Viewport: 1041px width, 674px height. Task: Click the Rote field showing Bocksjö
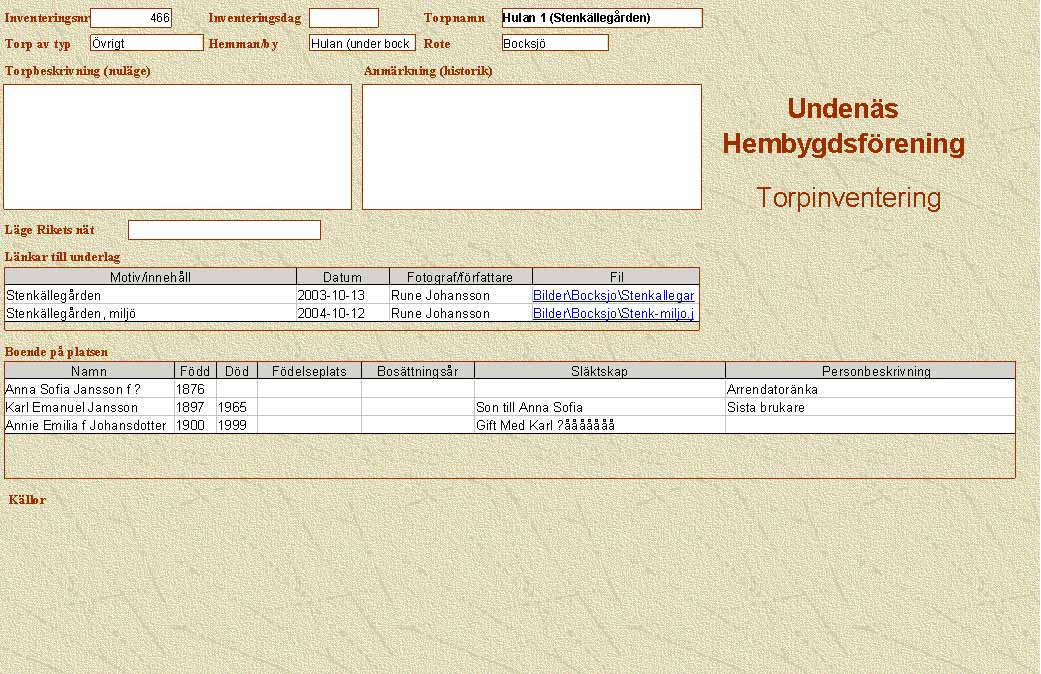[x=554, y=43]
